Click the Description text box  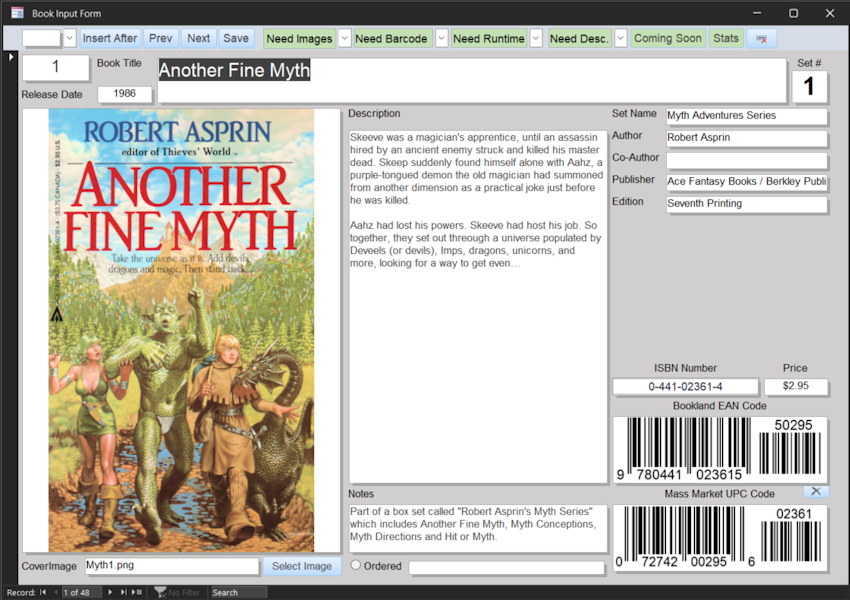478,306
